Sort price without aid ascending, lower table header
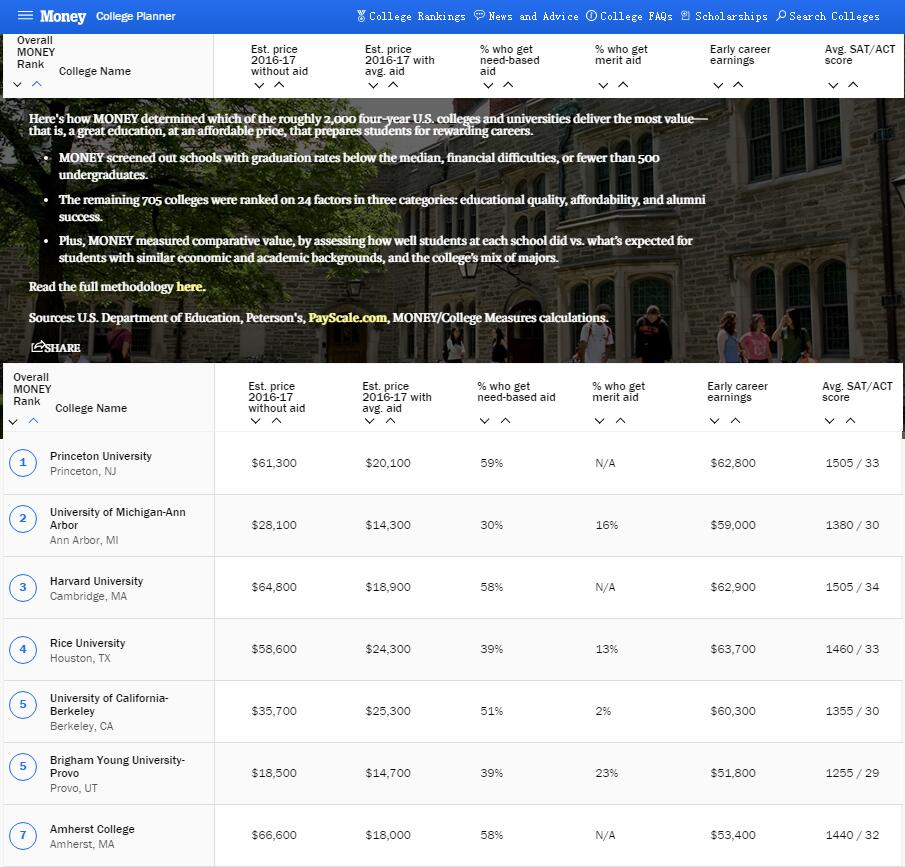 point(276,420)
